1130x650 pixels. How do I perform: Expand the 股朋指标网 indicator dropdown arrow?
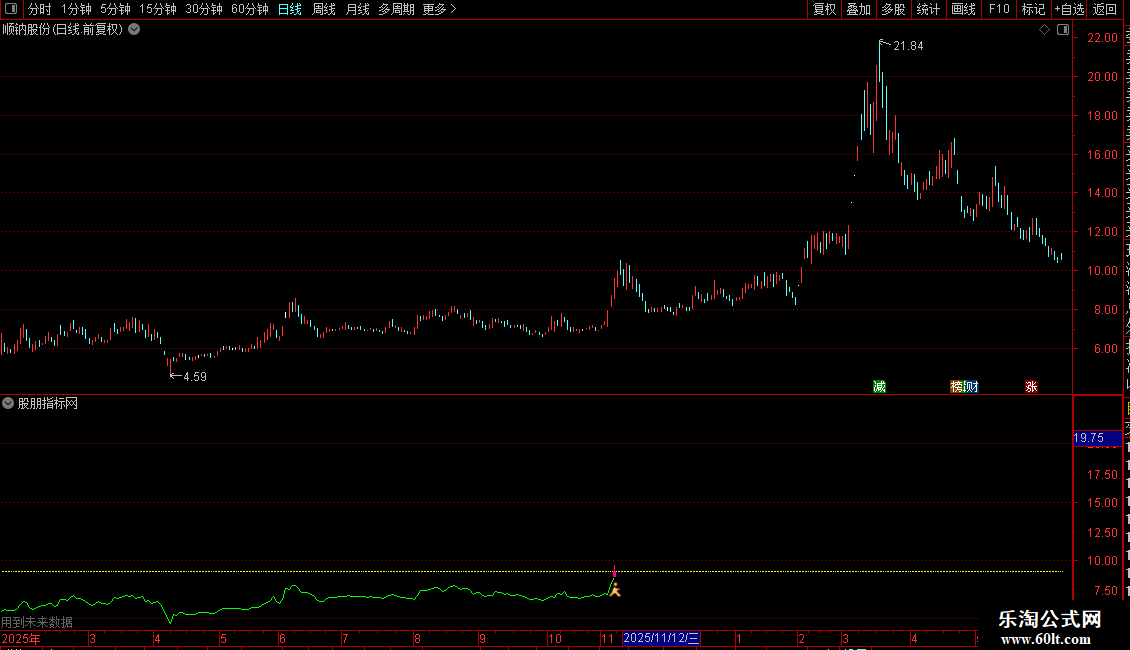8,404
